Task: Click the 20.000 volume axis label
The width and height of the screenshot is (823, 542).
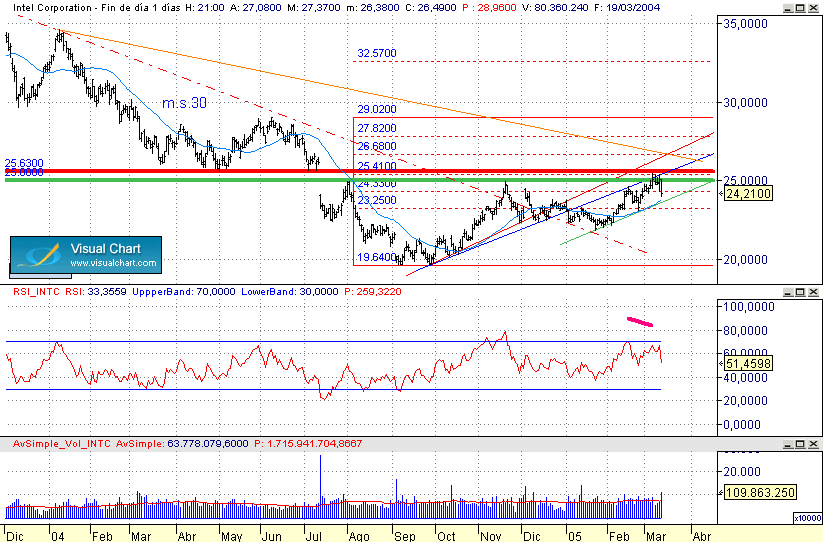Action: [742, 472]
